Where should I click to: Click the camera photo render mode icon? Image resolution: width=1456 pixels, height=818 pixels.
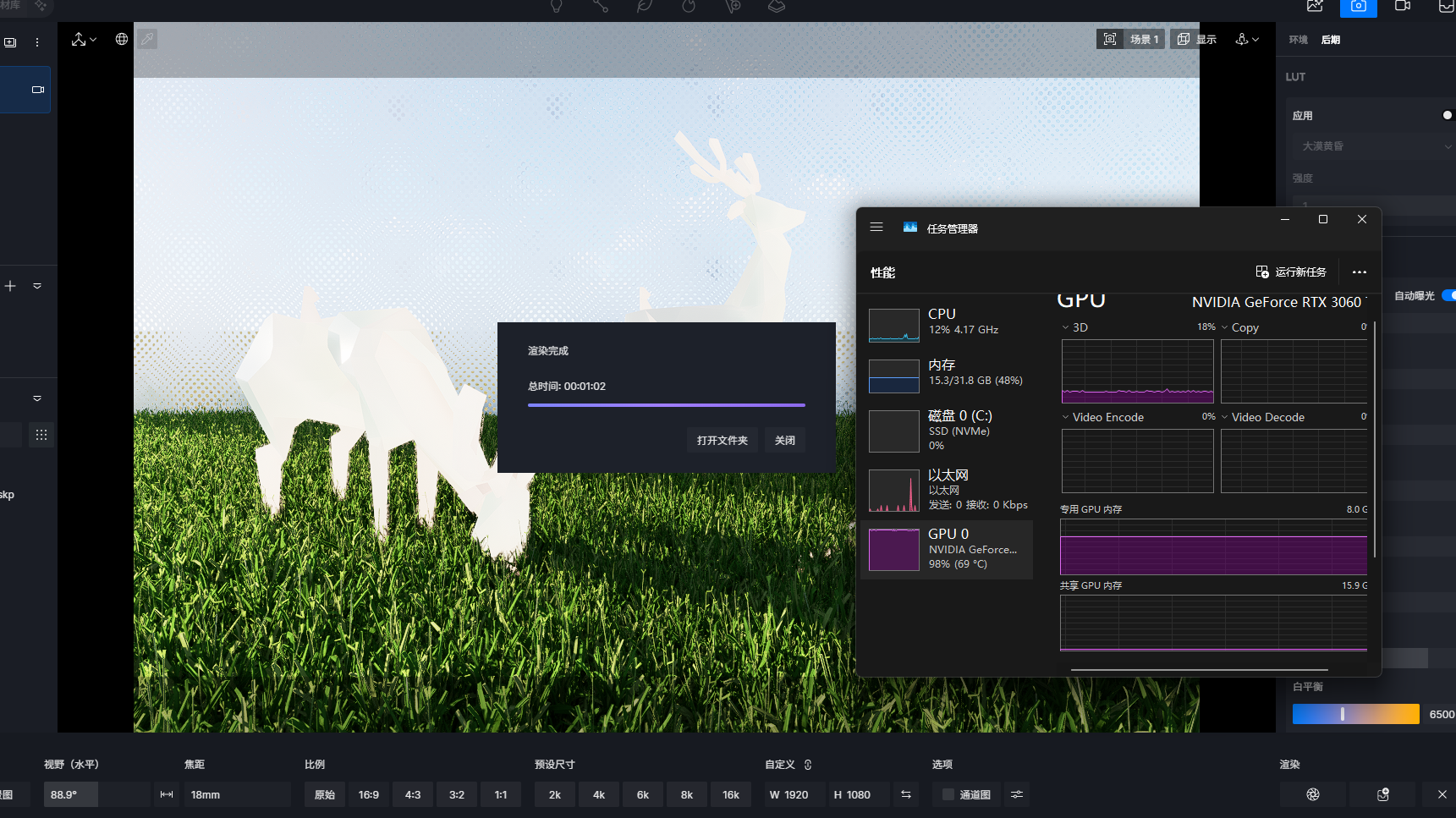point(1358,7)
